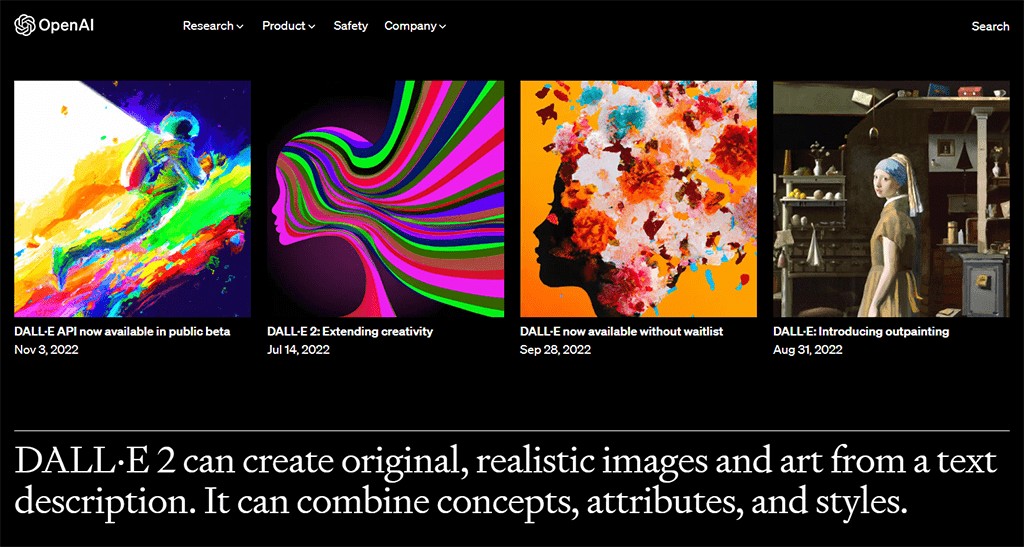Open the astronaut painting thumbnail

click(133, 198)
